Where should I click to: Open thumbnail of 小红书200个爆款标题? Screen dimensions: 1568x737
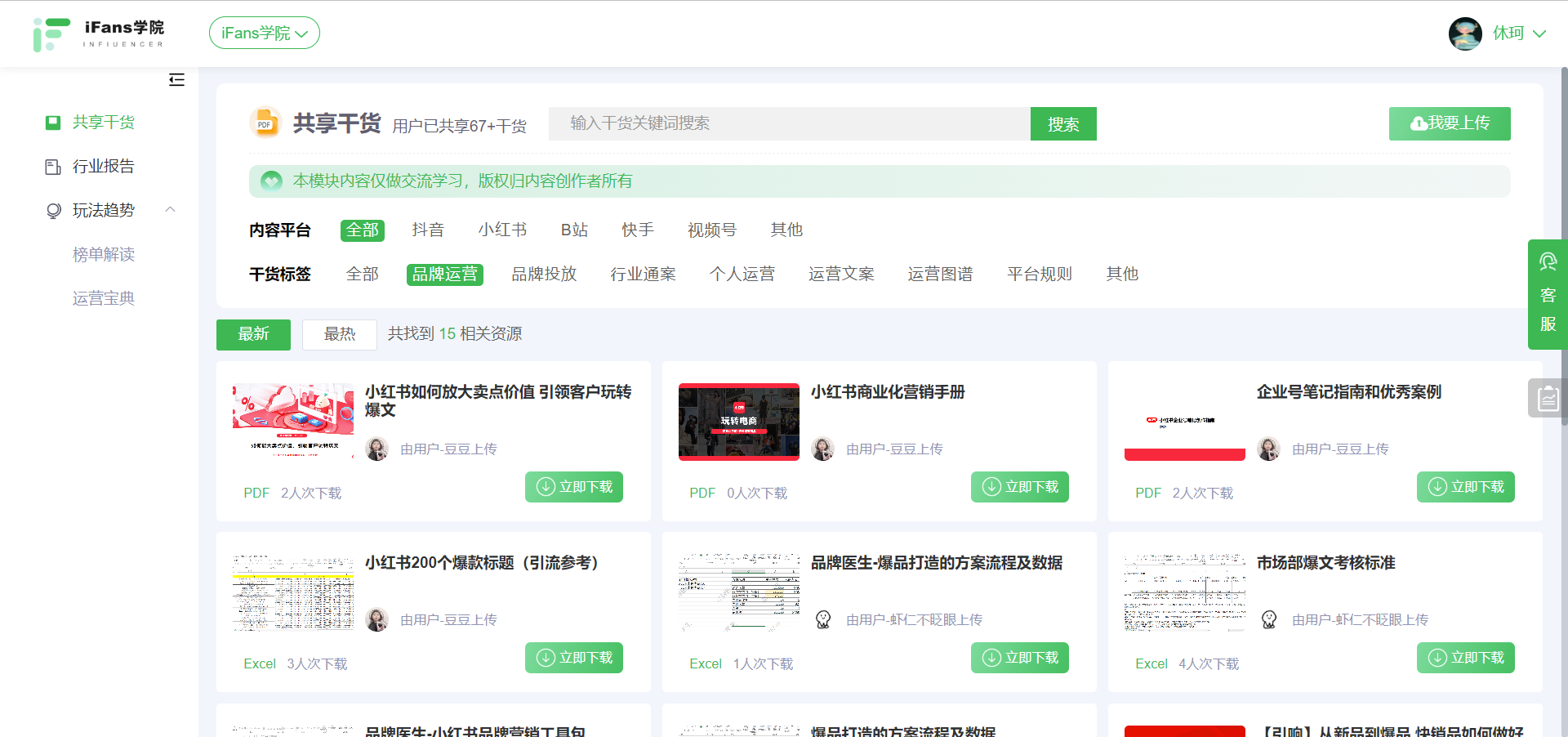[293, 592]
